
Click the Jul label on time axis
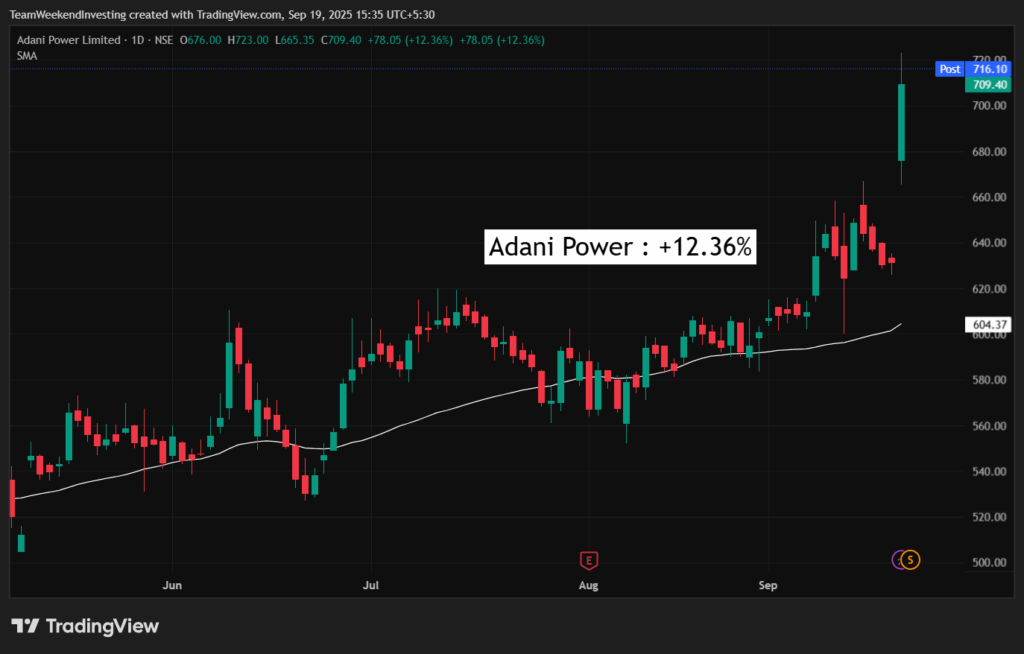click(370, 585)
